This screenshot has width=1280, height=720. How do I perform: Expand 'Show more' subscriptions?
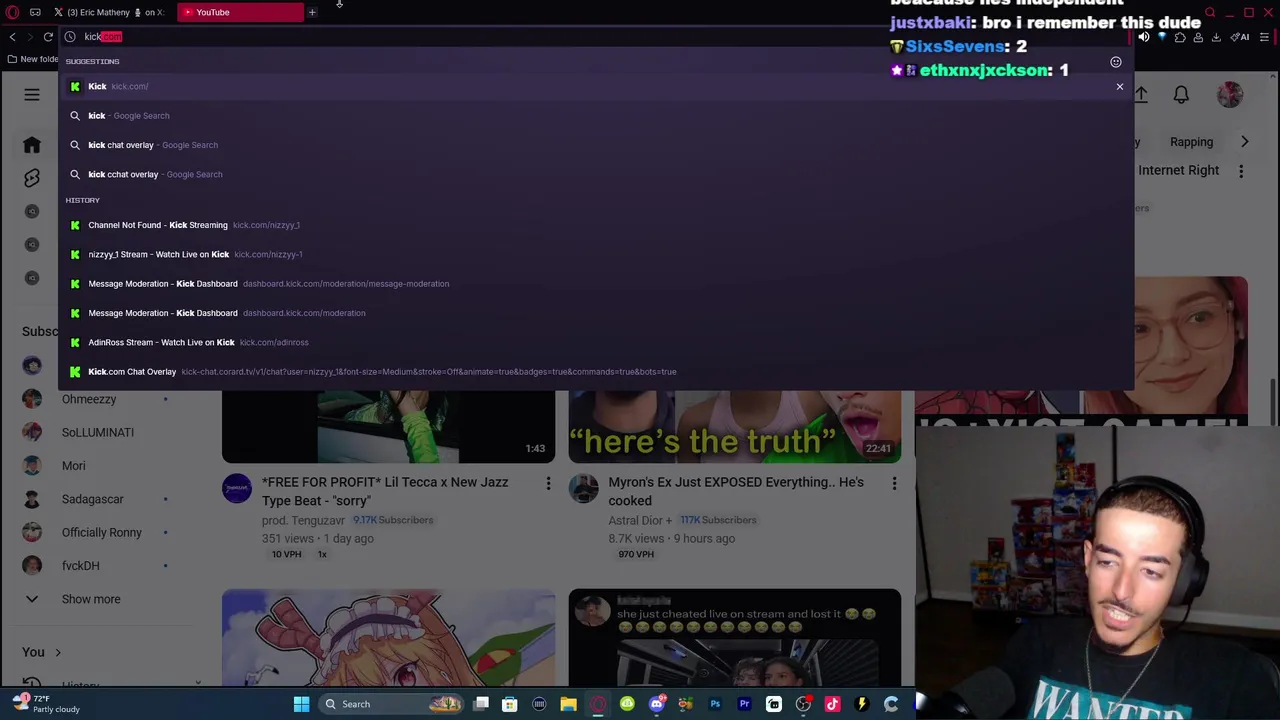pos(90,599)
